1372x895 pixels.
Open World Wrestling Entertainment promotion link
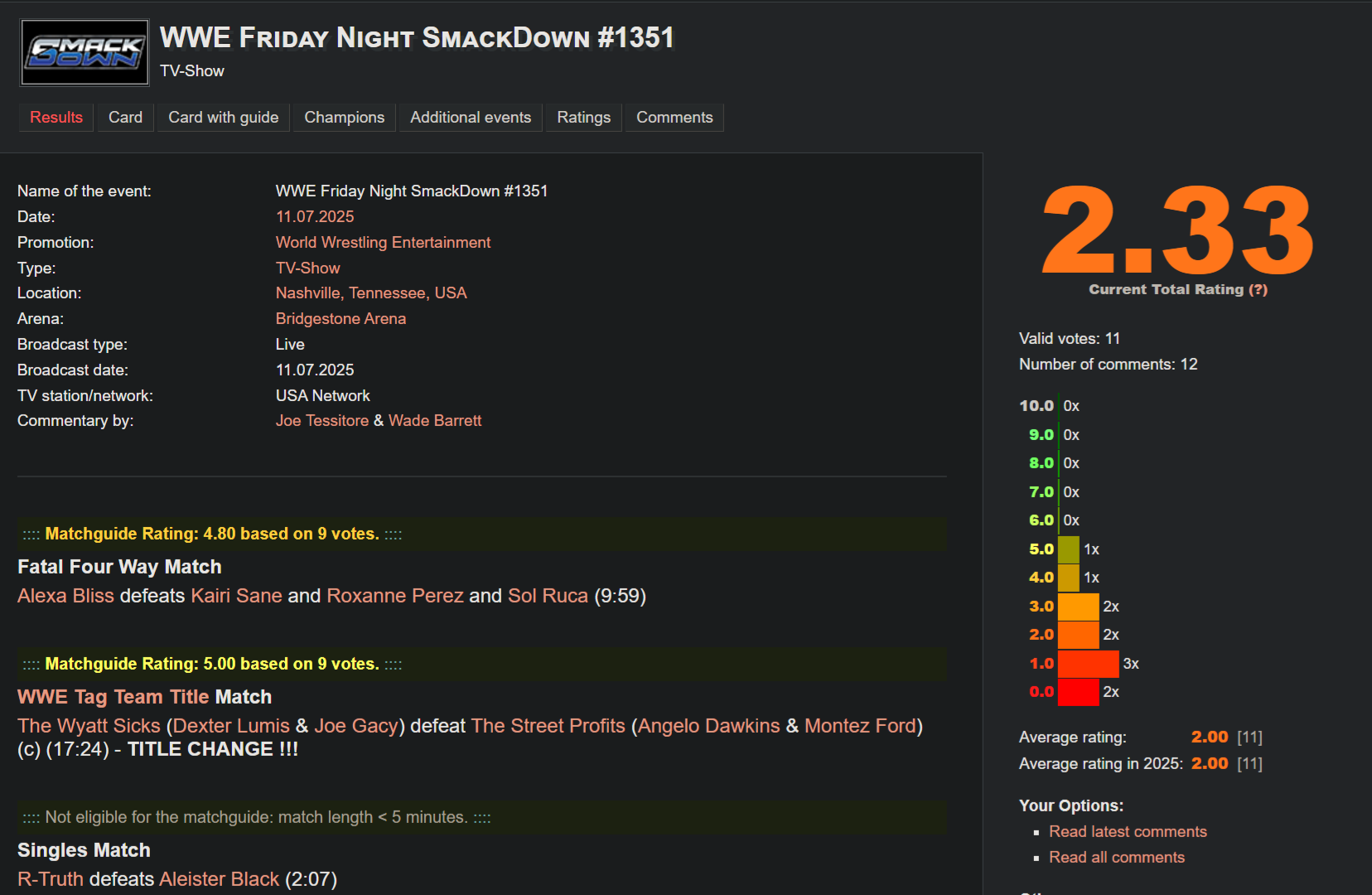[383, 242]
